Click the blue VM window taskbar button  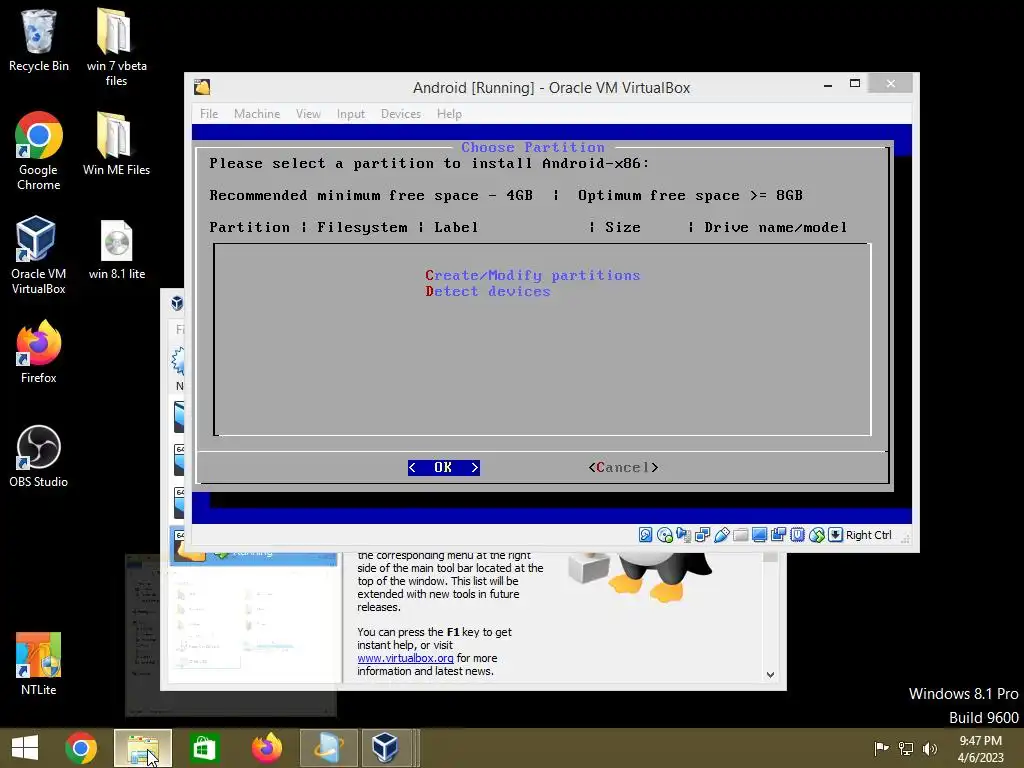(x=328, y=748)
